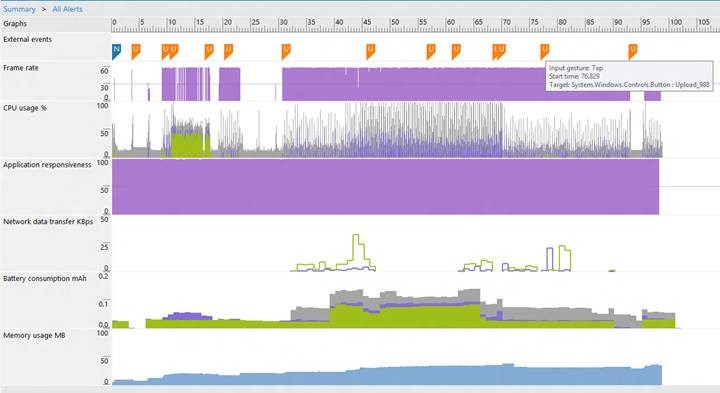720x393 pixels.
Task: Select the Application responsiveness graph label
Action: pyautogui.click(x=47, y=165)
